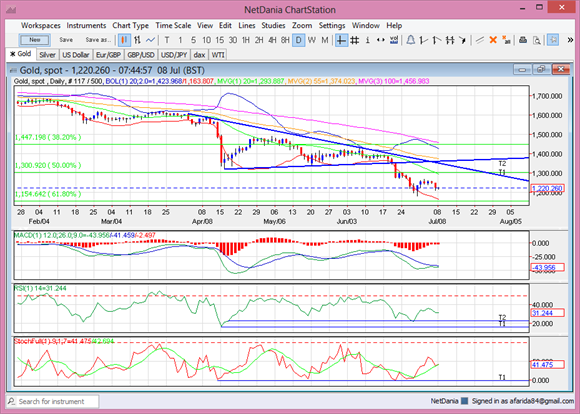This screenshot has height=414, width=580.
Task: Select the parallel lines drawing tool
Action: [x=480, y=40]
